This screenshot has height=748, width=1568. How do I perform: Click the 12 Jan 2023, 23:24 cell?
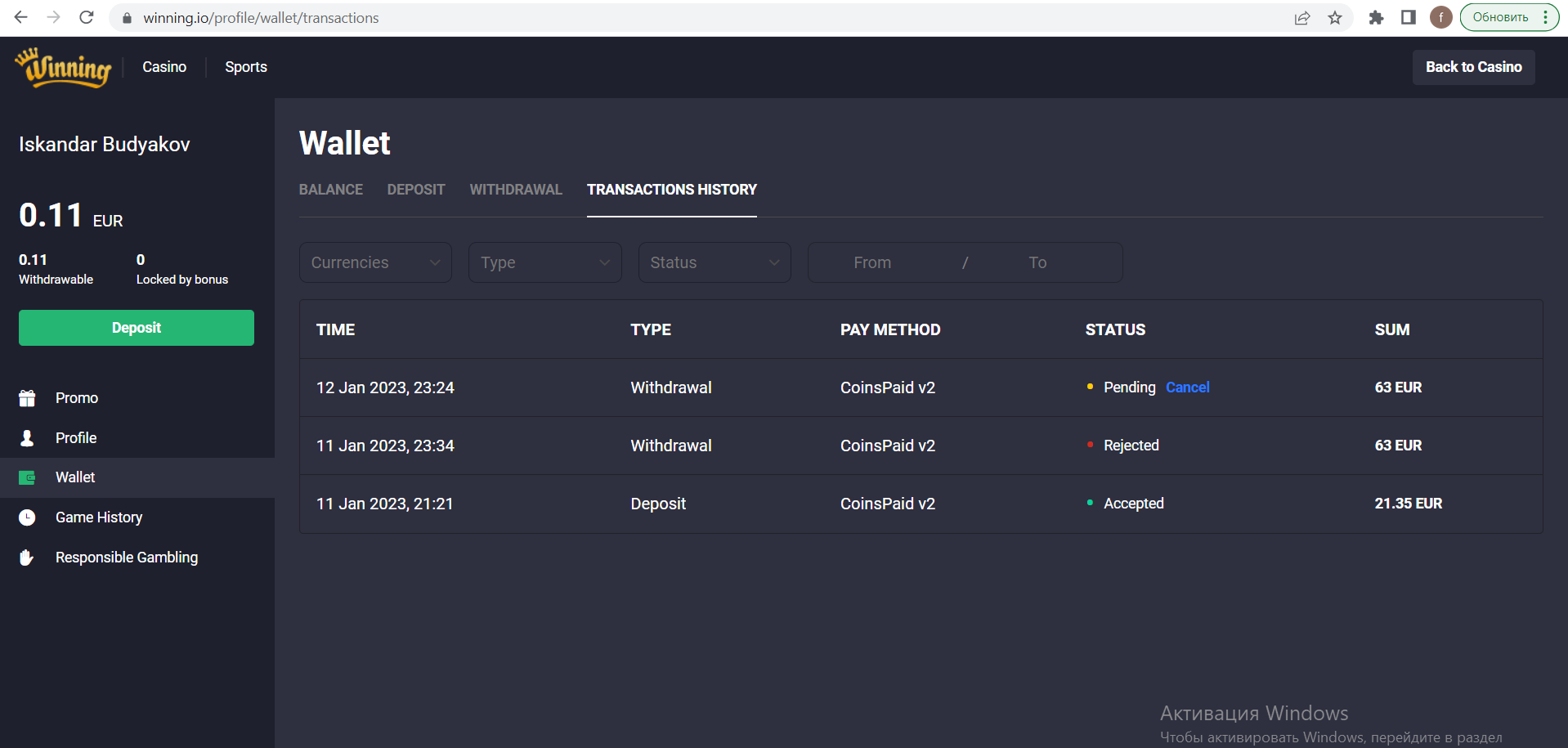tap(385, 387)
